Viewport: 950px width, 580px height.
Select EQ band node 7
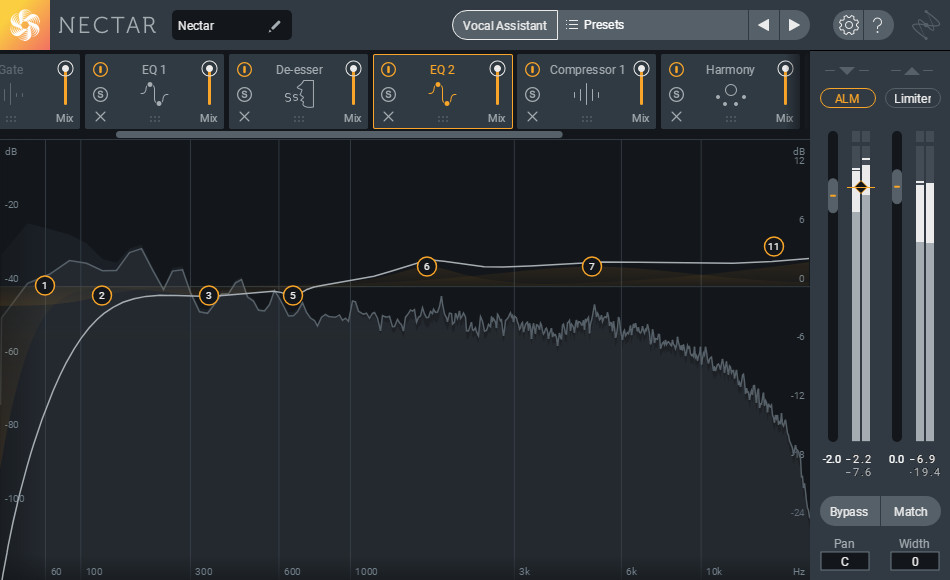pos(591,267)
